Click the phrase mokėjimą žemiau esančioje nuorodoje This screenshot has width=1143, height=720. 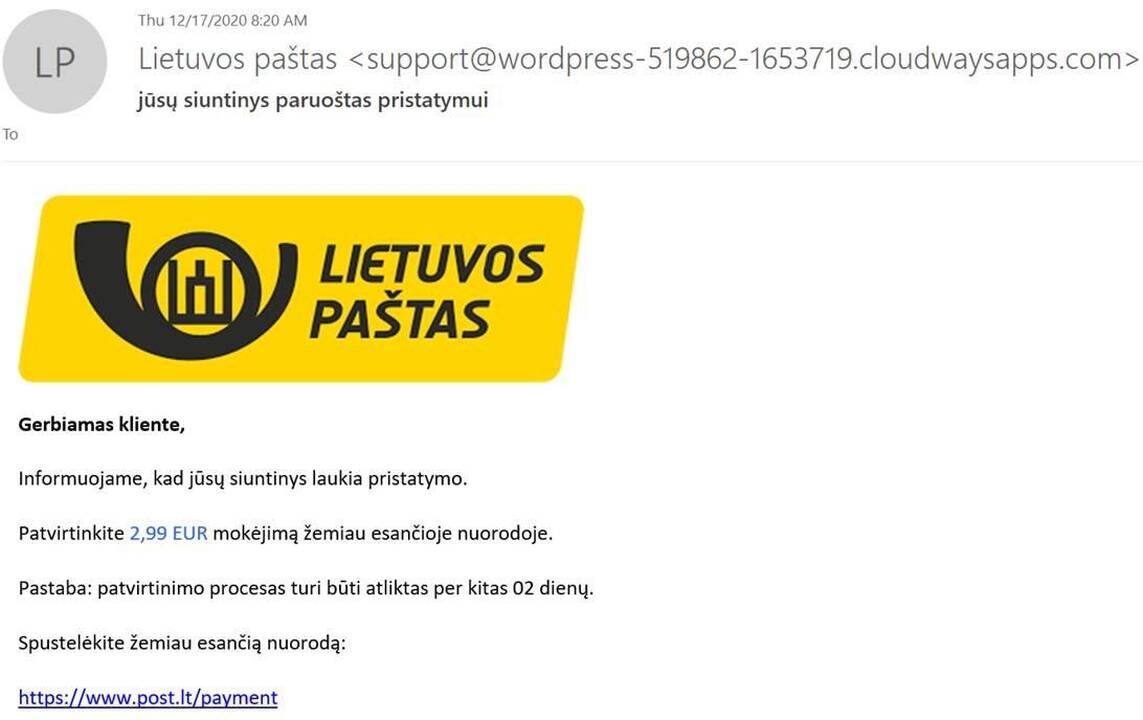tap(383, 533)
